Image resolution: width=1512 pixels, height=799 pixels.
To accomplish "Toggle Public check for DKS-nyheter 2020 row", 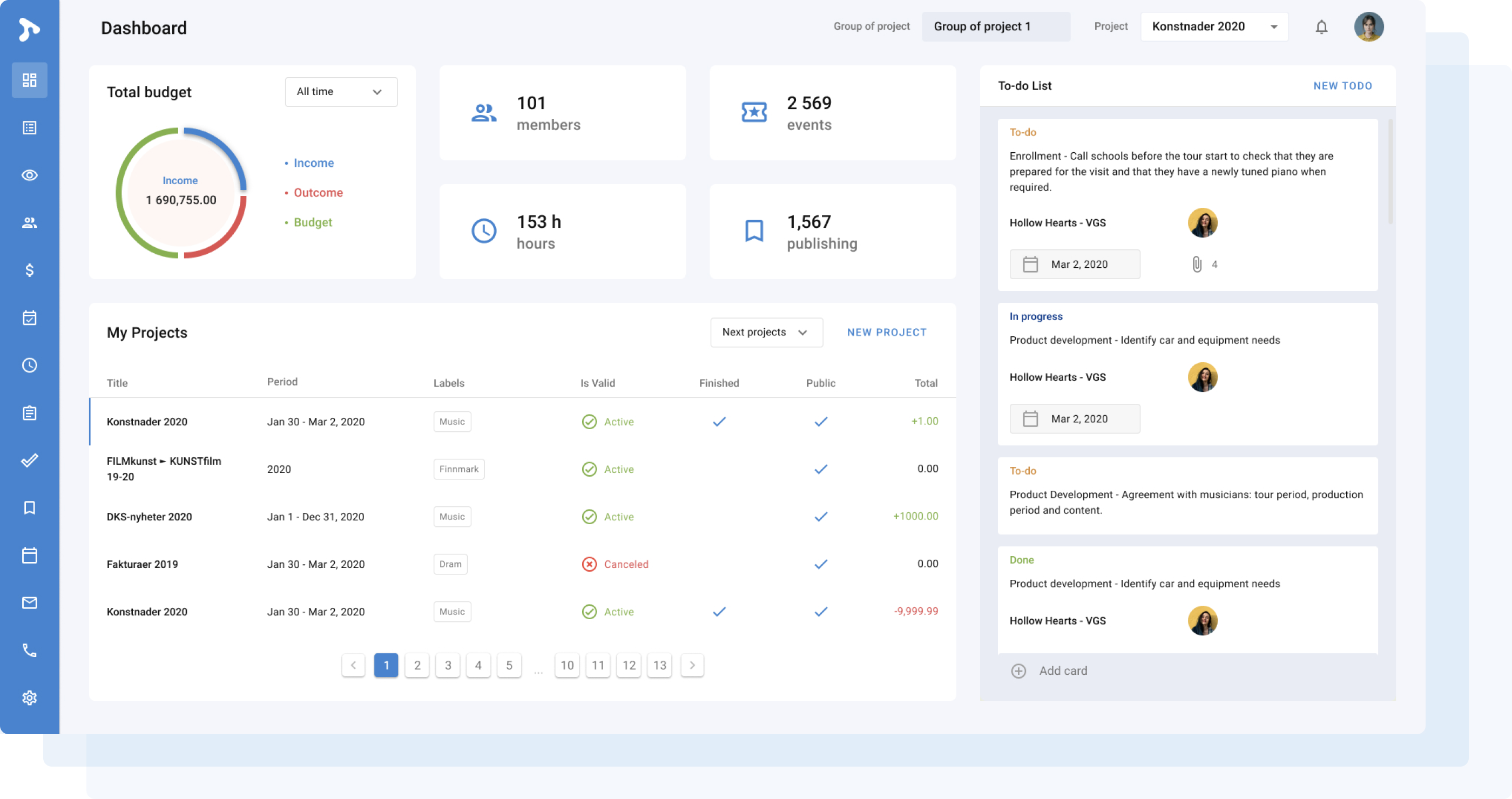I will point(821,516).
